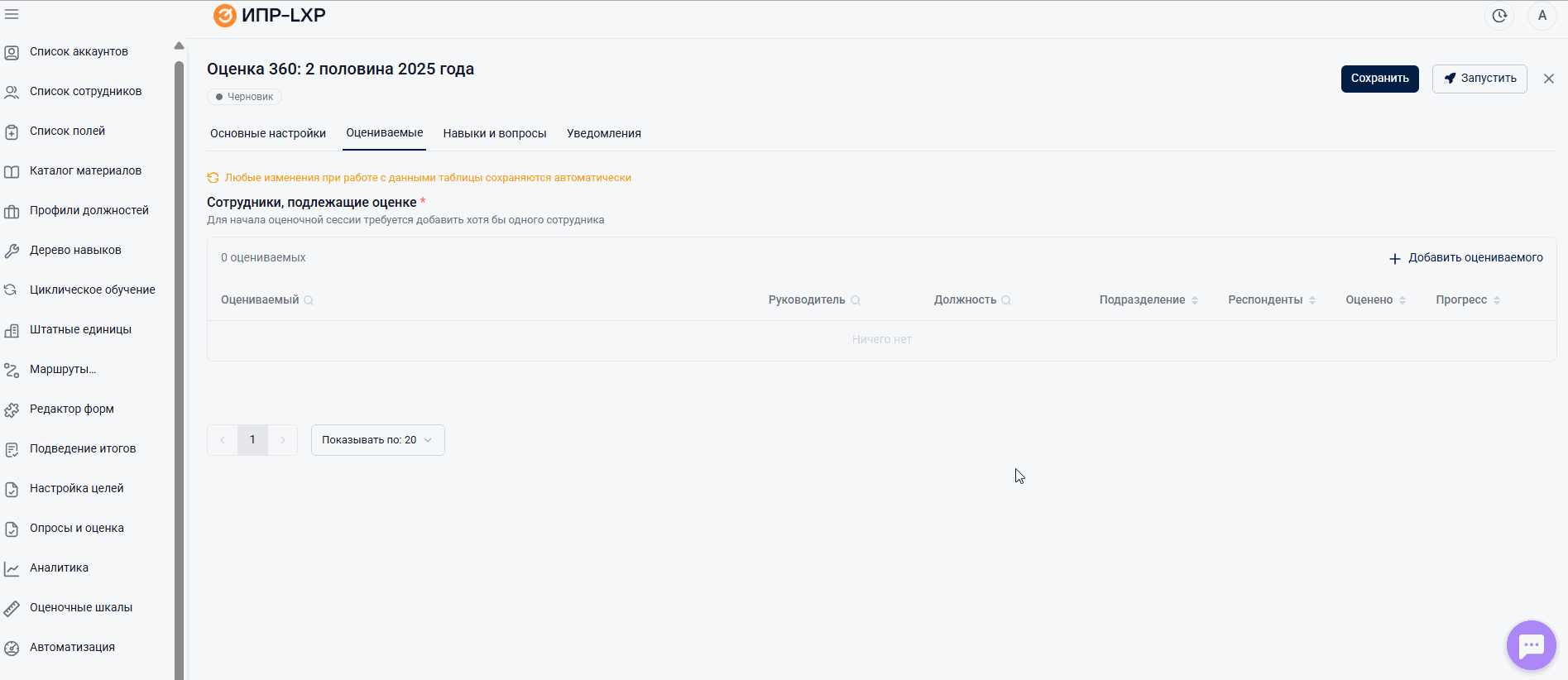
Task: Click the Запустить button
Action: (1479, 79)
